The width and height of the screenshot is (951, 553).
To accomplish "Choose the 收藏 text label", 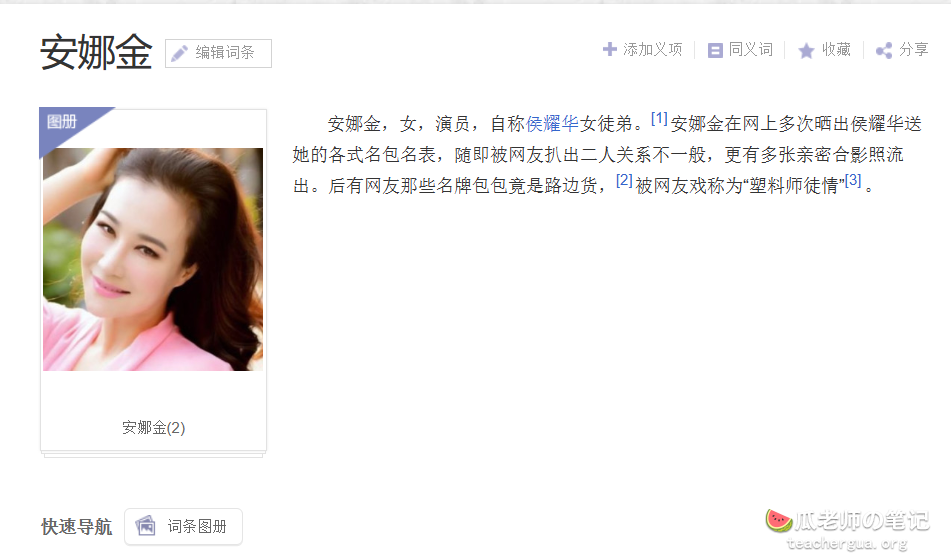I will click(x=836, y=49).
